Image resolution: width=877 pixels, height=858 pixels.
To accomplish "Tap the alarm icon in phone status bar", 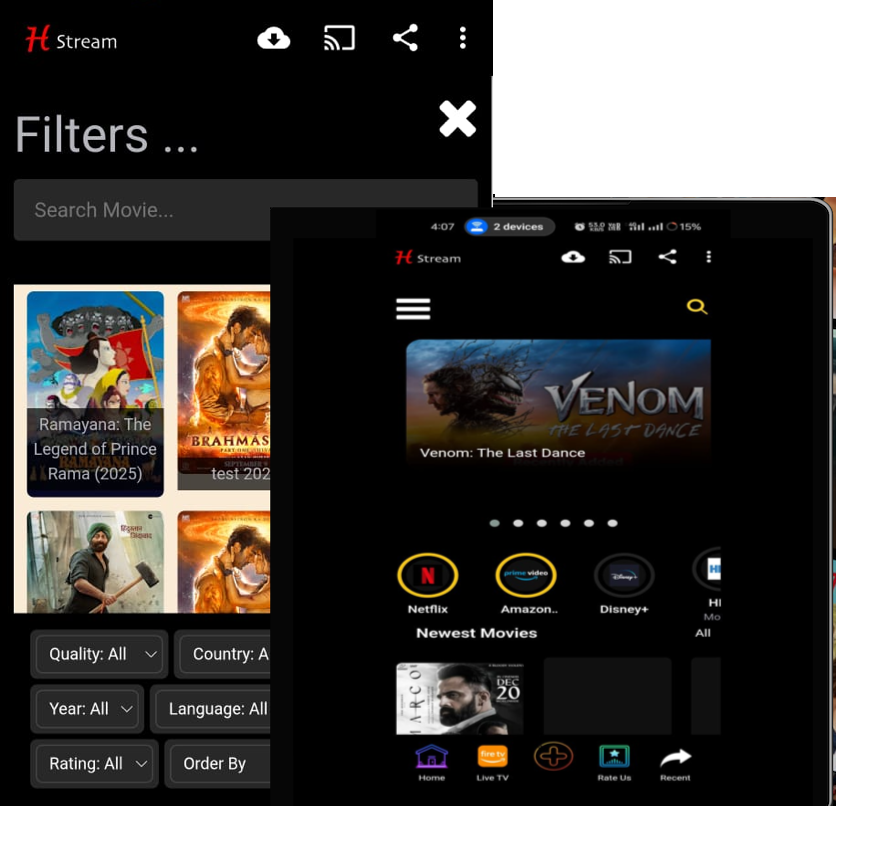I will tap(579, 227).
